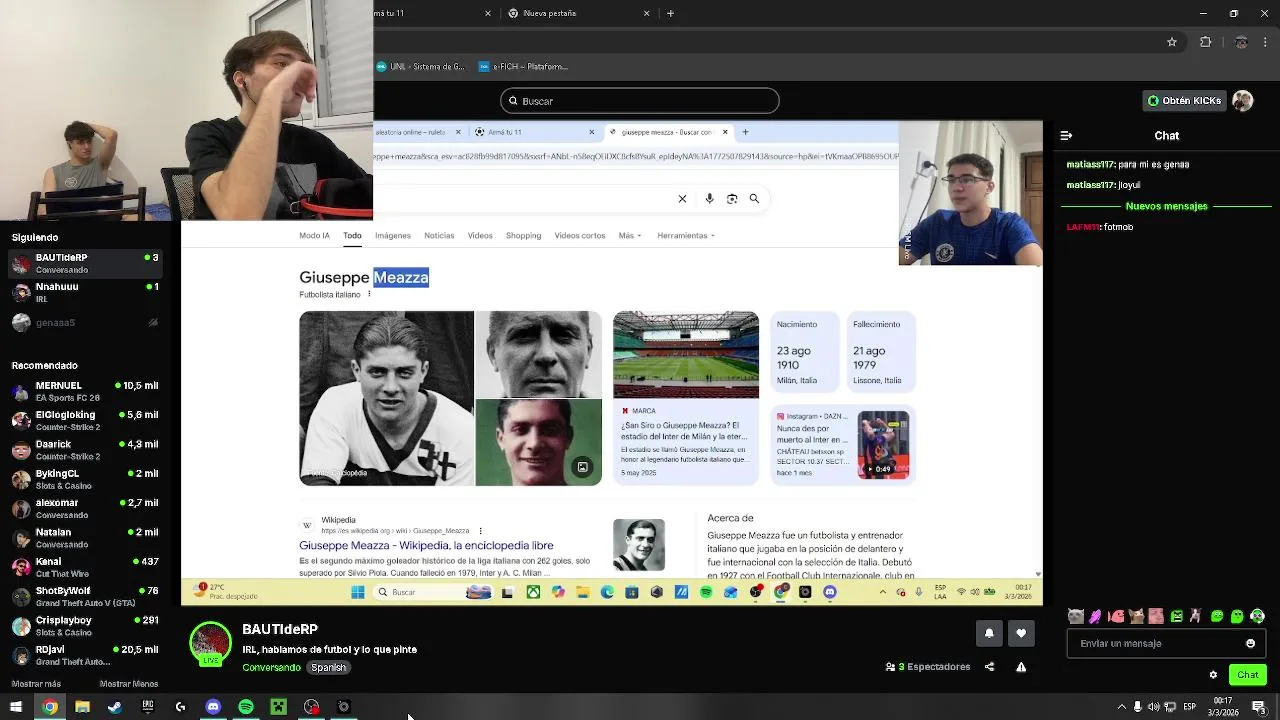Expand the Más dropdown in search filters
Screen dimensions: 1280x720
[x=629, y=236]
